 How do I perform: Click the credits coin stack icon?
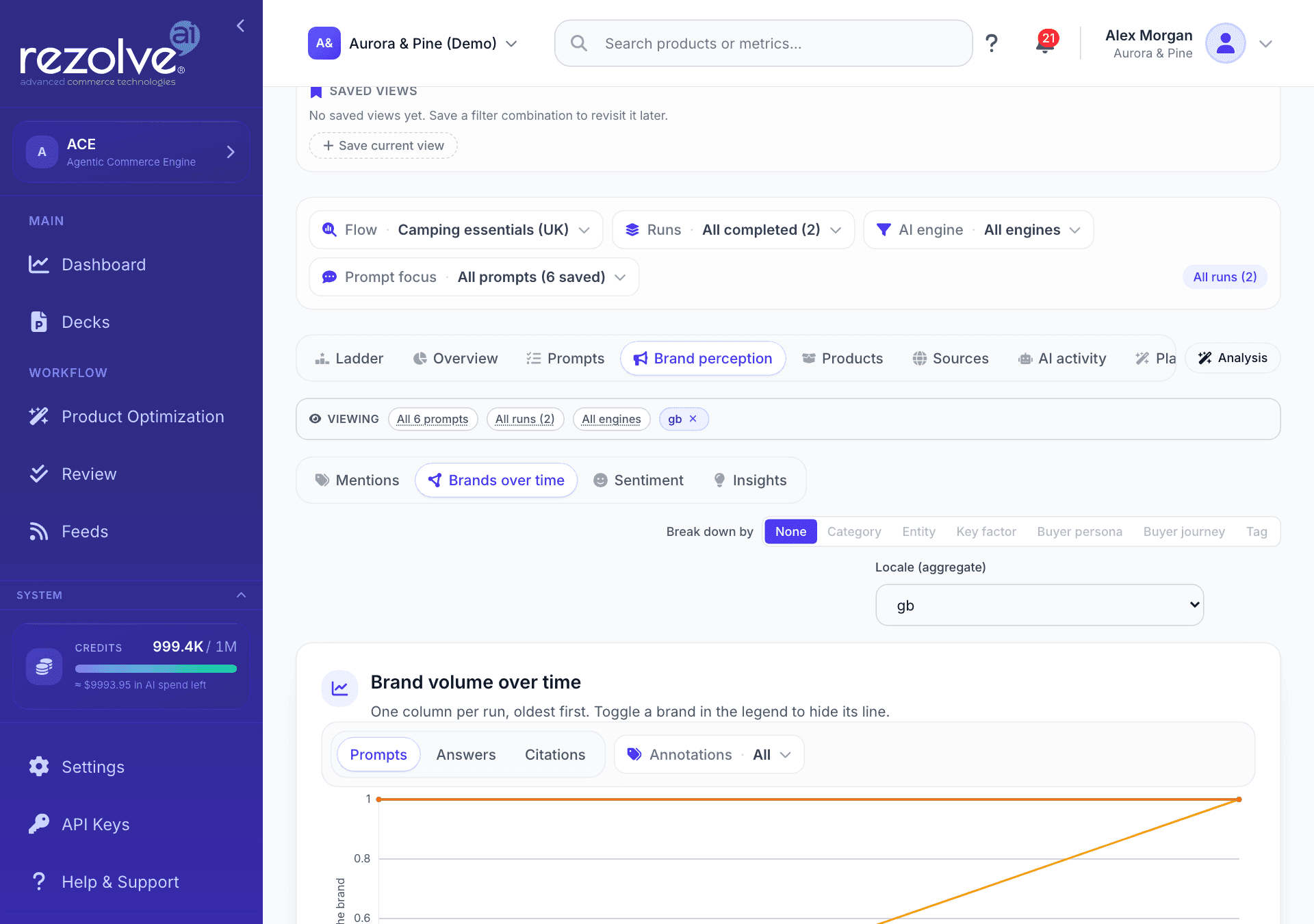[44, 666]
